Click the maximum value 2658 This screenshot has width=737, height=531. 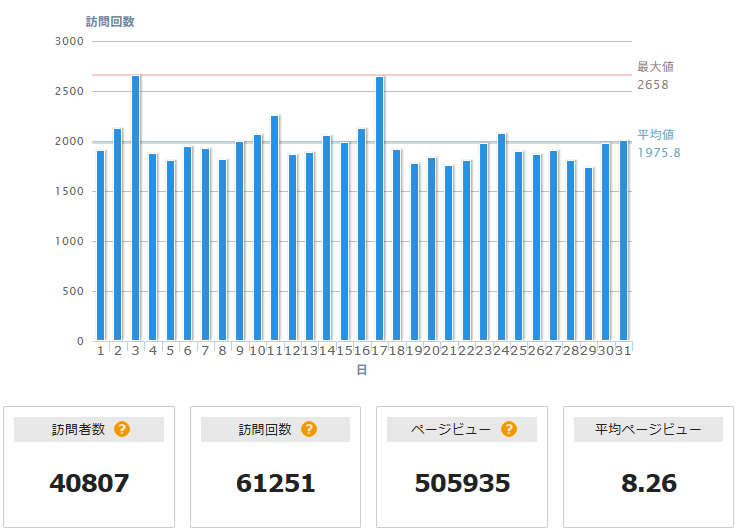[653, 85]
